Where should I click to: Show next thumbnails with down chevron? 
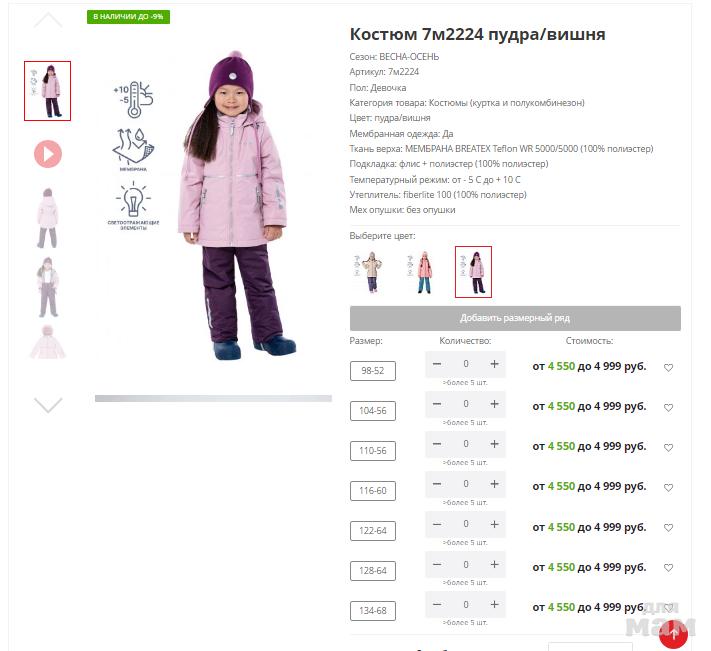[48, 405]
